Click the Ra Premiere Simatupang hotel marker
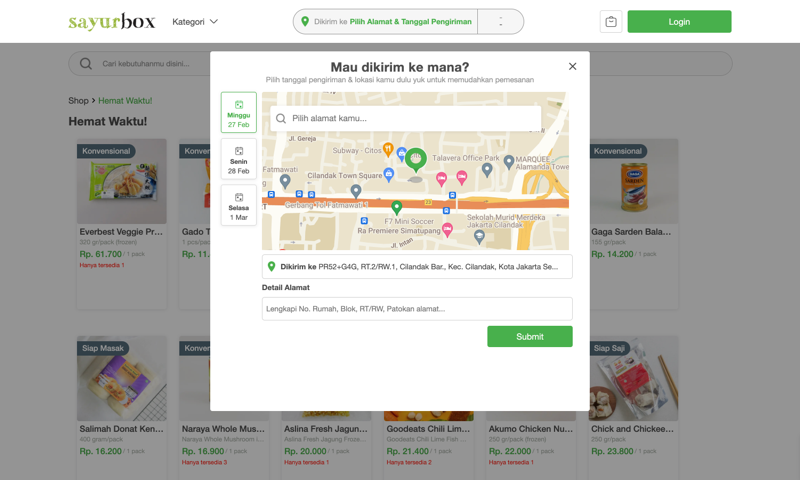The height and width of the screenshot is (480, 800). pos(447,230)
